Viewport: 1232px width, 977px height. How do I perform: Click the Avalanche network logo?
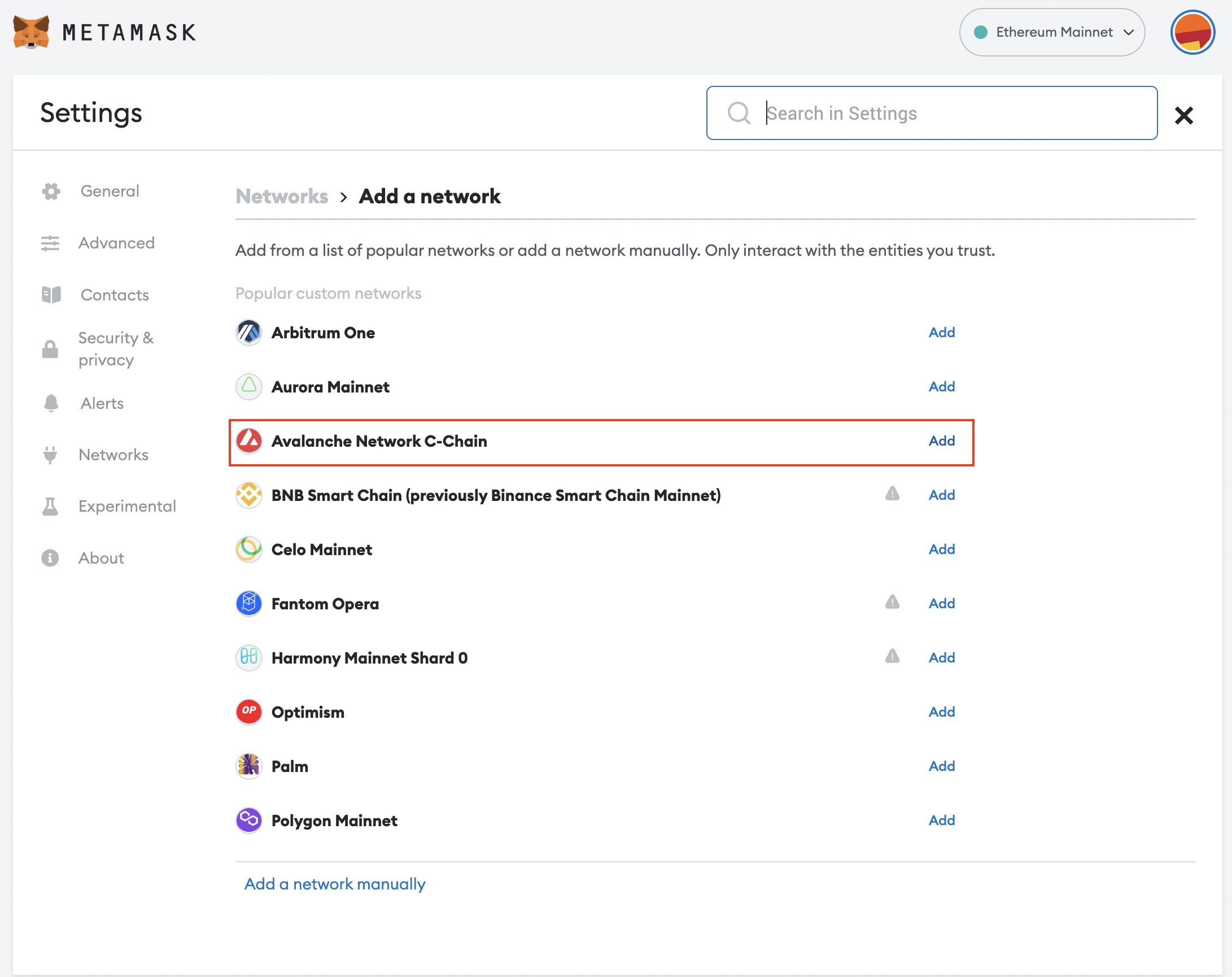pos(249,440)
